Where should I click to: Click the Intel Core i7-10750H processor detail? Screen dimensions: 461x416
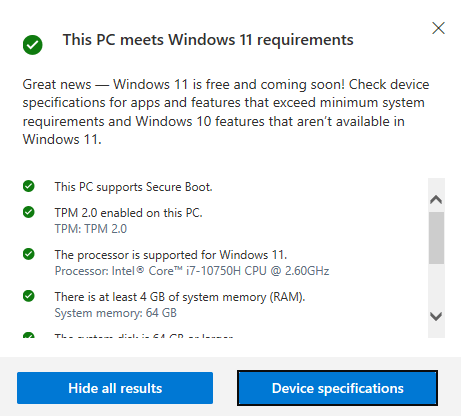click(192, 271)
